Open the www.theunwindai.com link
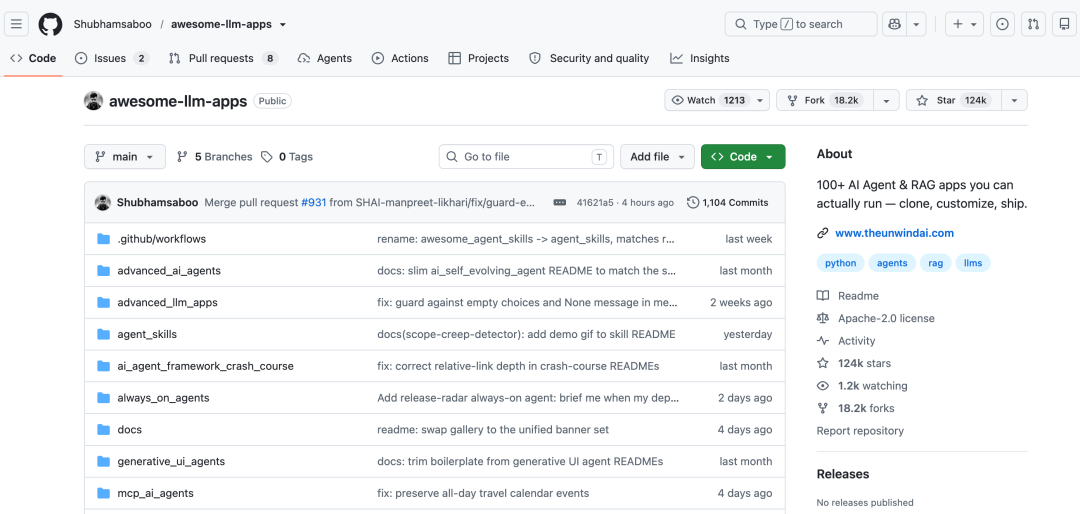The width and height of the screenshot is (1080, 514). (x=894, y=233)
